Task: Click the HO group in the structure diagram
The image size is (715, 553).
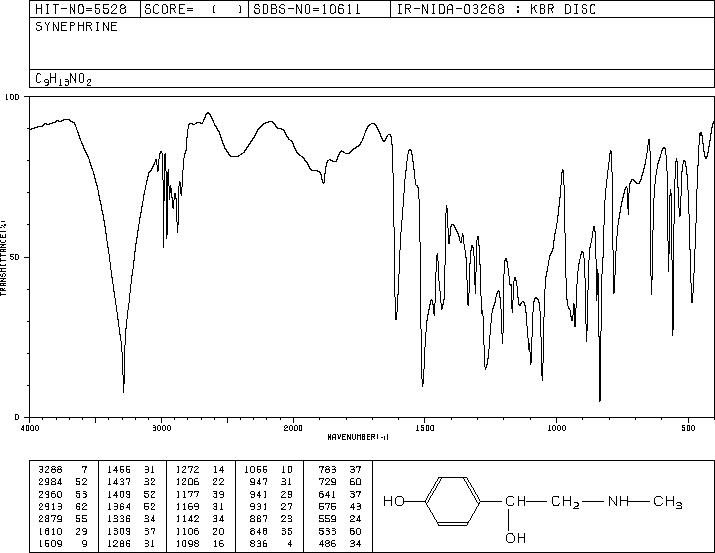Action: pos(394,501)
